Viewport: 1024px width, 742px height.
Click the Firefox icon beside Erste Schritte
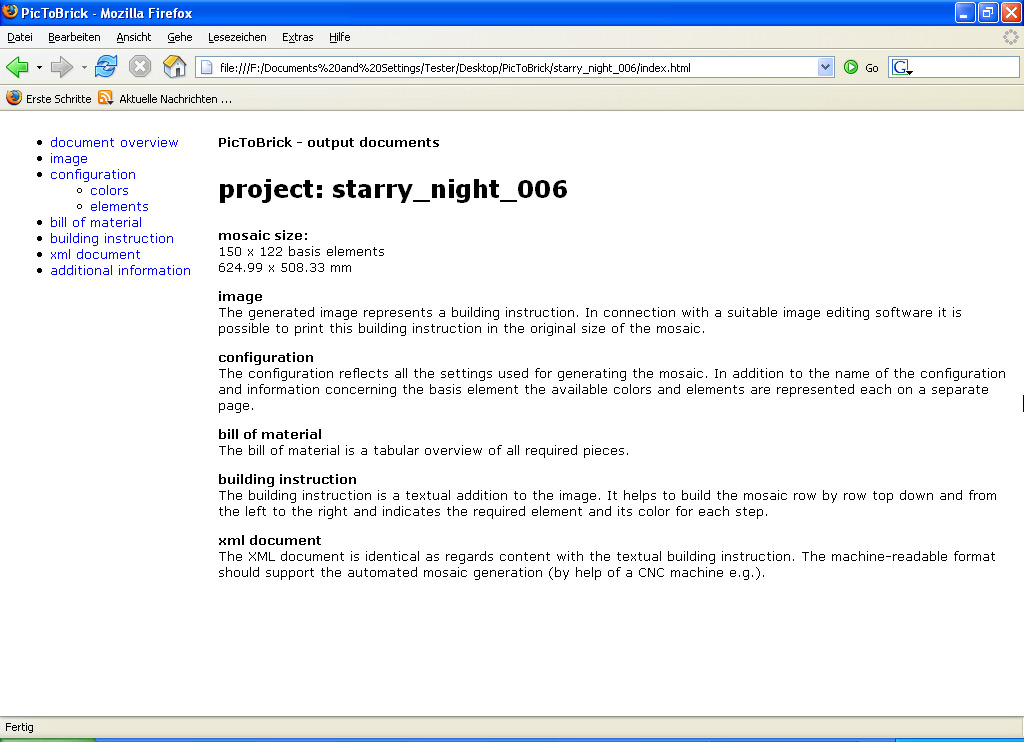(x=14, y=98)
